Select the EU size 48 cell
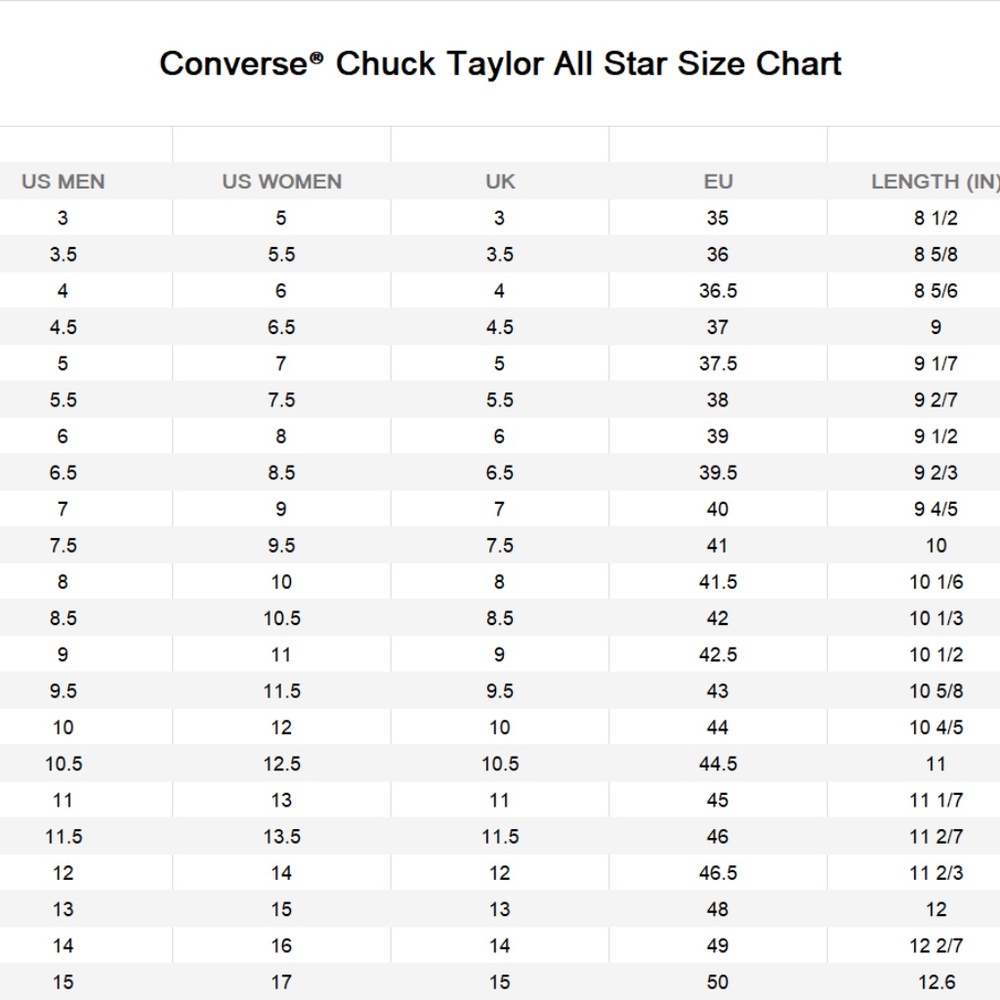This screenshot has width=1000, height=1000. 718,909
